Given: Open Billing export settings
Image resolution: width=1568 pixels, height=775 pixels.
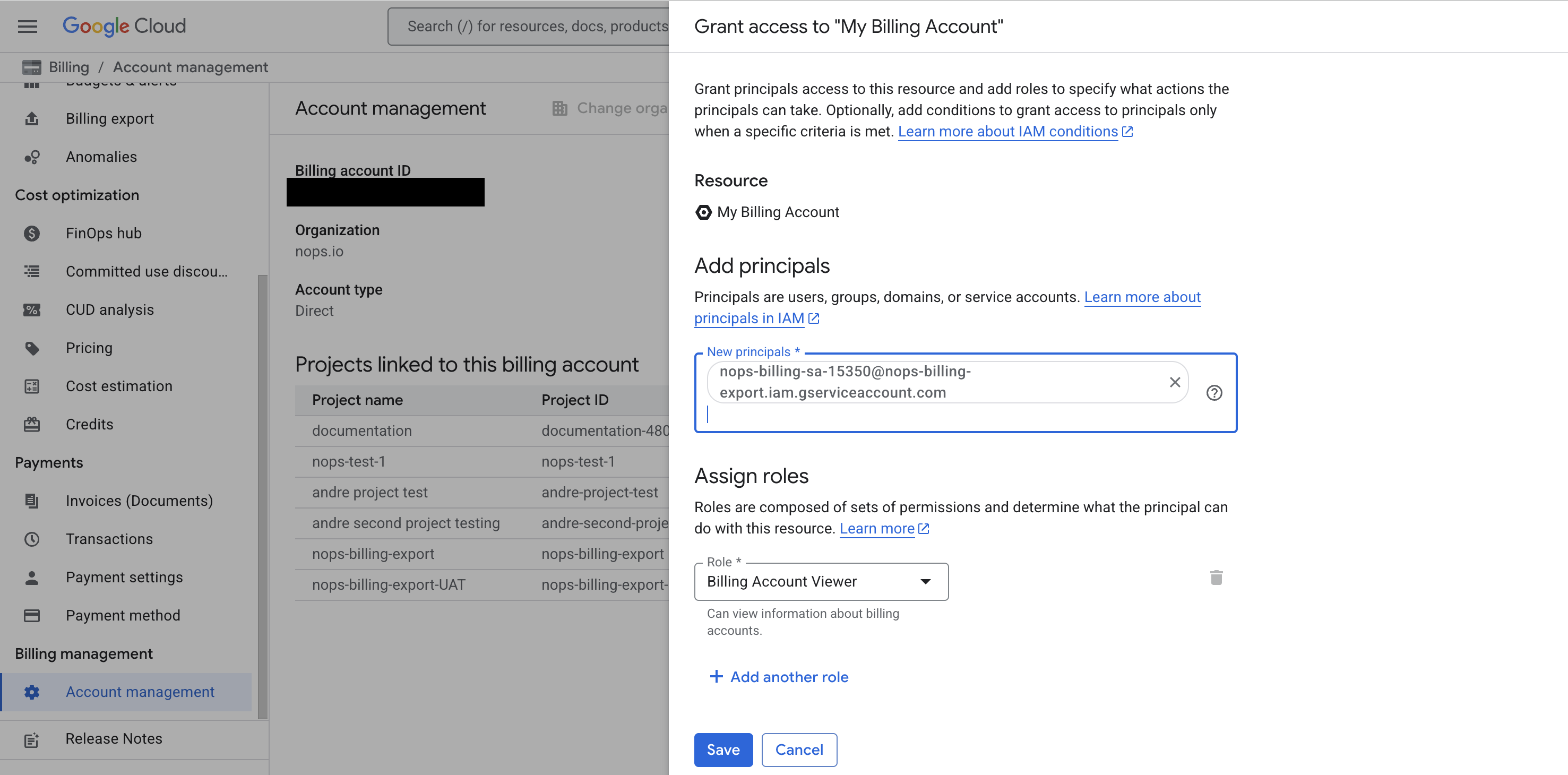Looking at the screenshot, I should 109,118.
